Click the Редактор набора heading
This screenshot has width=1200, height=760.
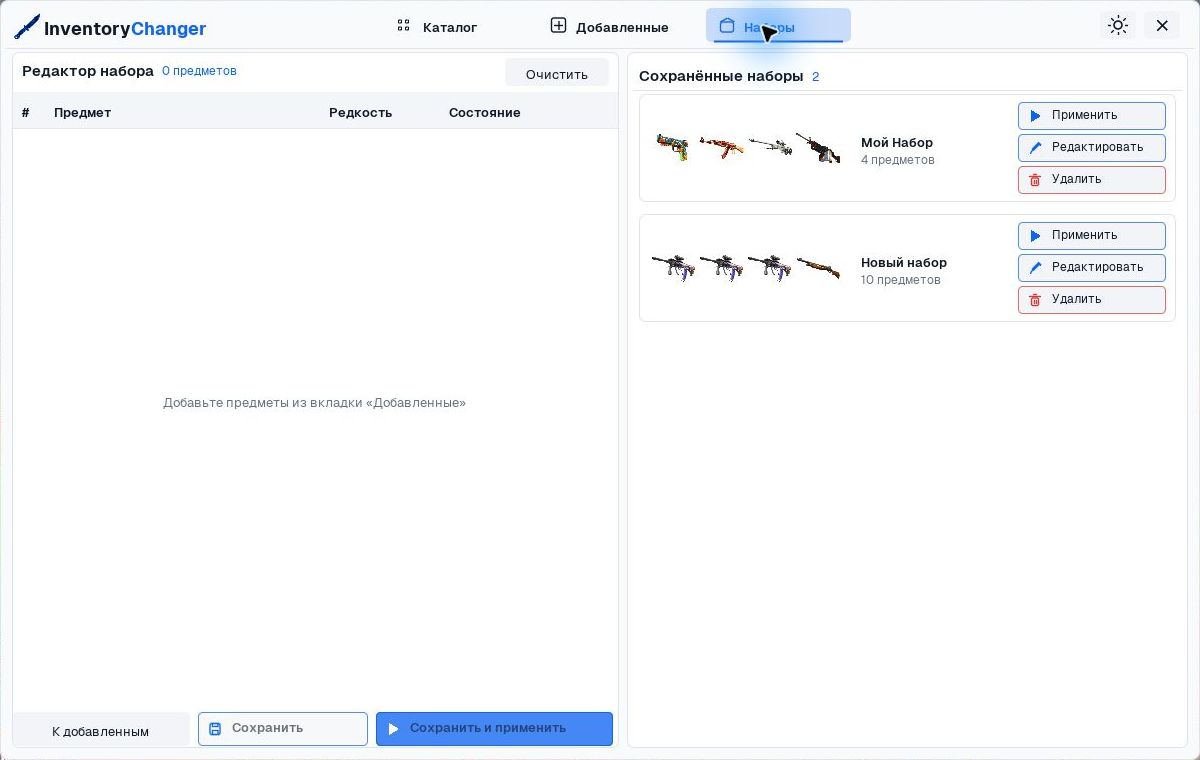[x=88, y=71]
